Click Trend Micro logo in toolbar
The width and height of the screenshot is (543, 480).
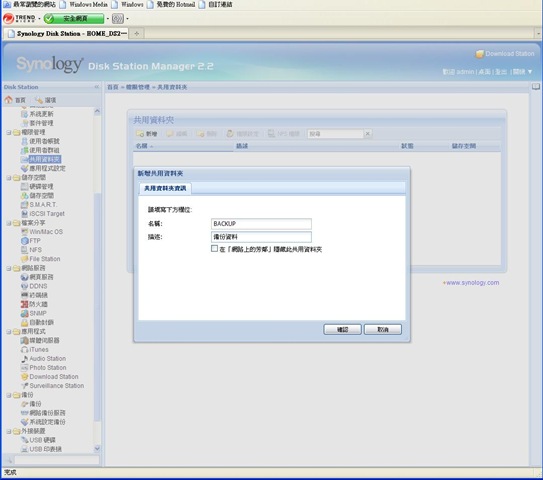click(19, 18)
